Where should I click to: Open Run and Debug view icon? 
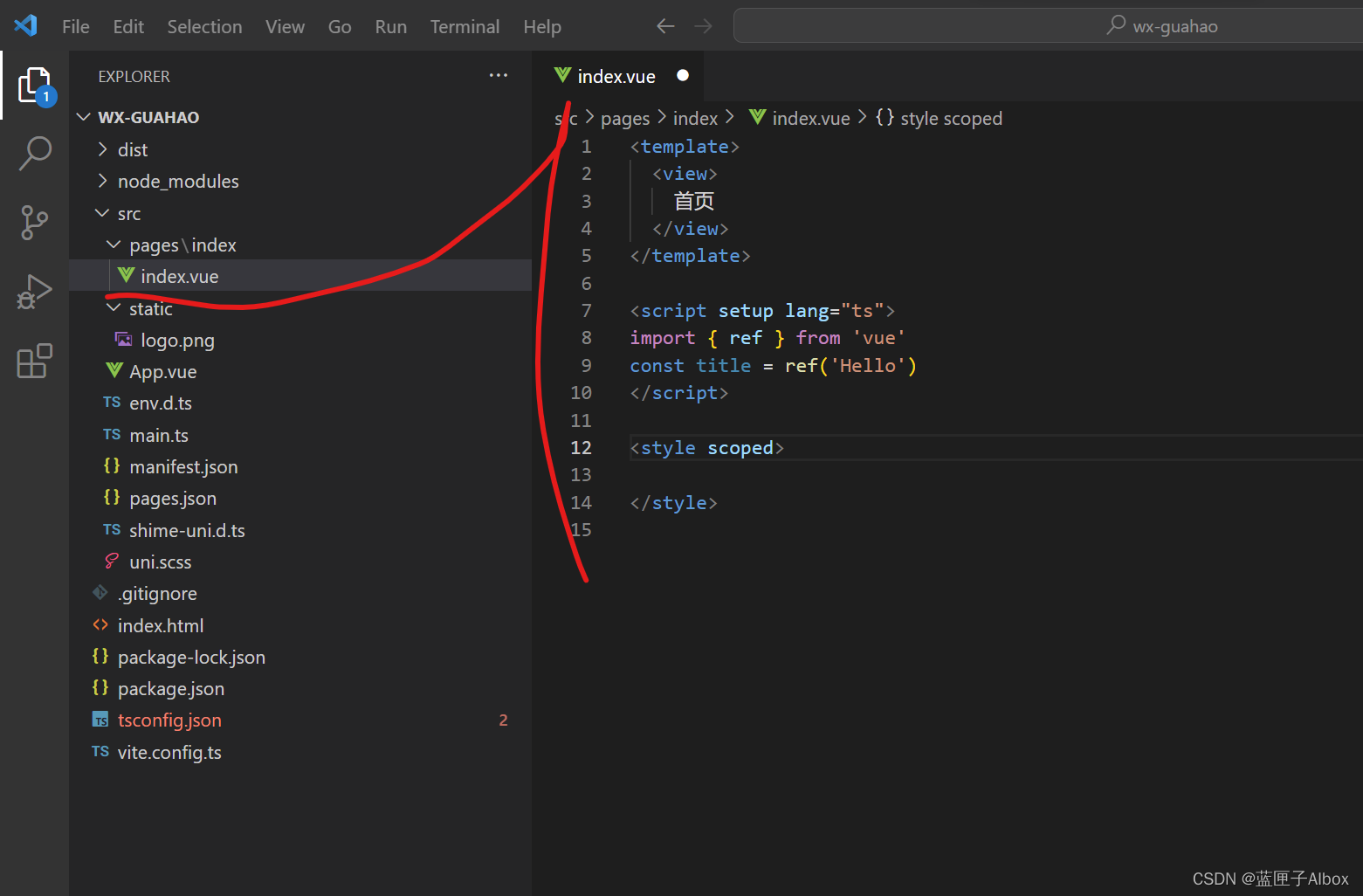pos(35,292)
